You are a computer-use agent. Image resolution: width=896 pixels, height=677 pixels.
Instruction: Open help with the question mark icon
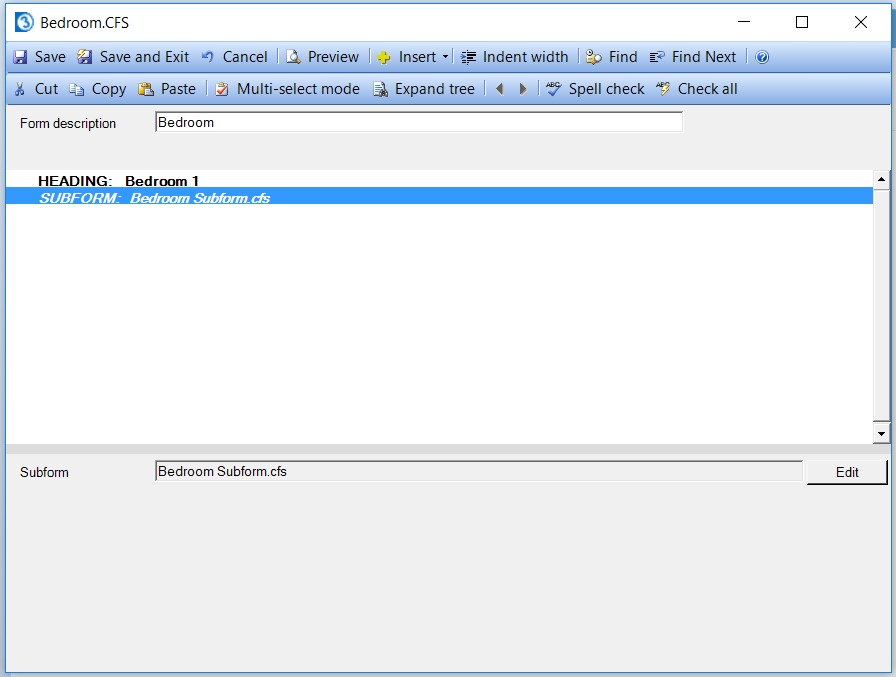point(762,57)
